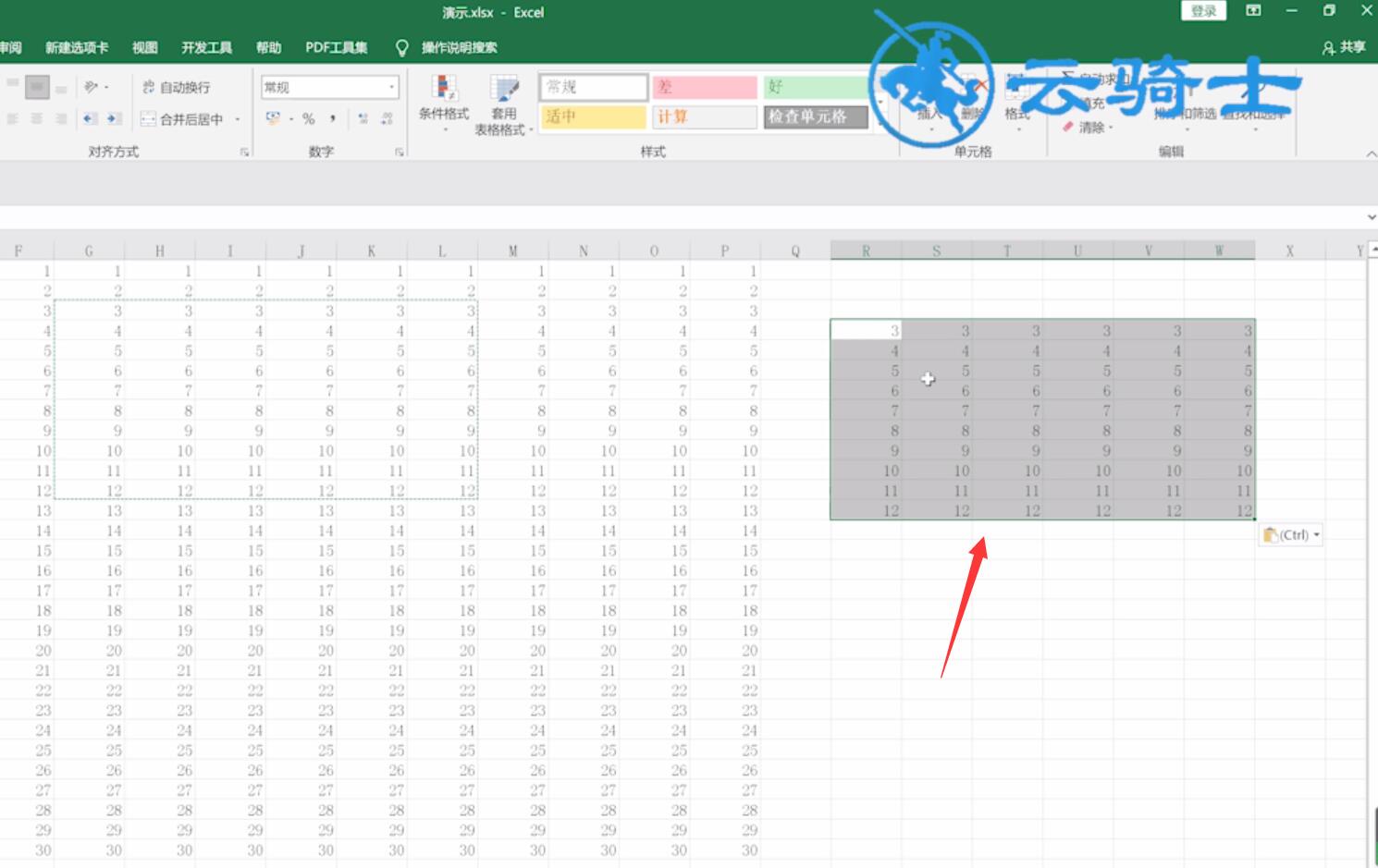
Task: Click the middle vertical align icon
Action: [37, 87]
